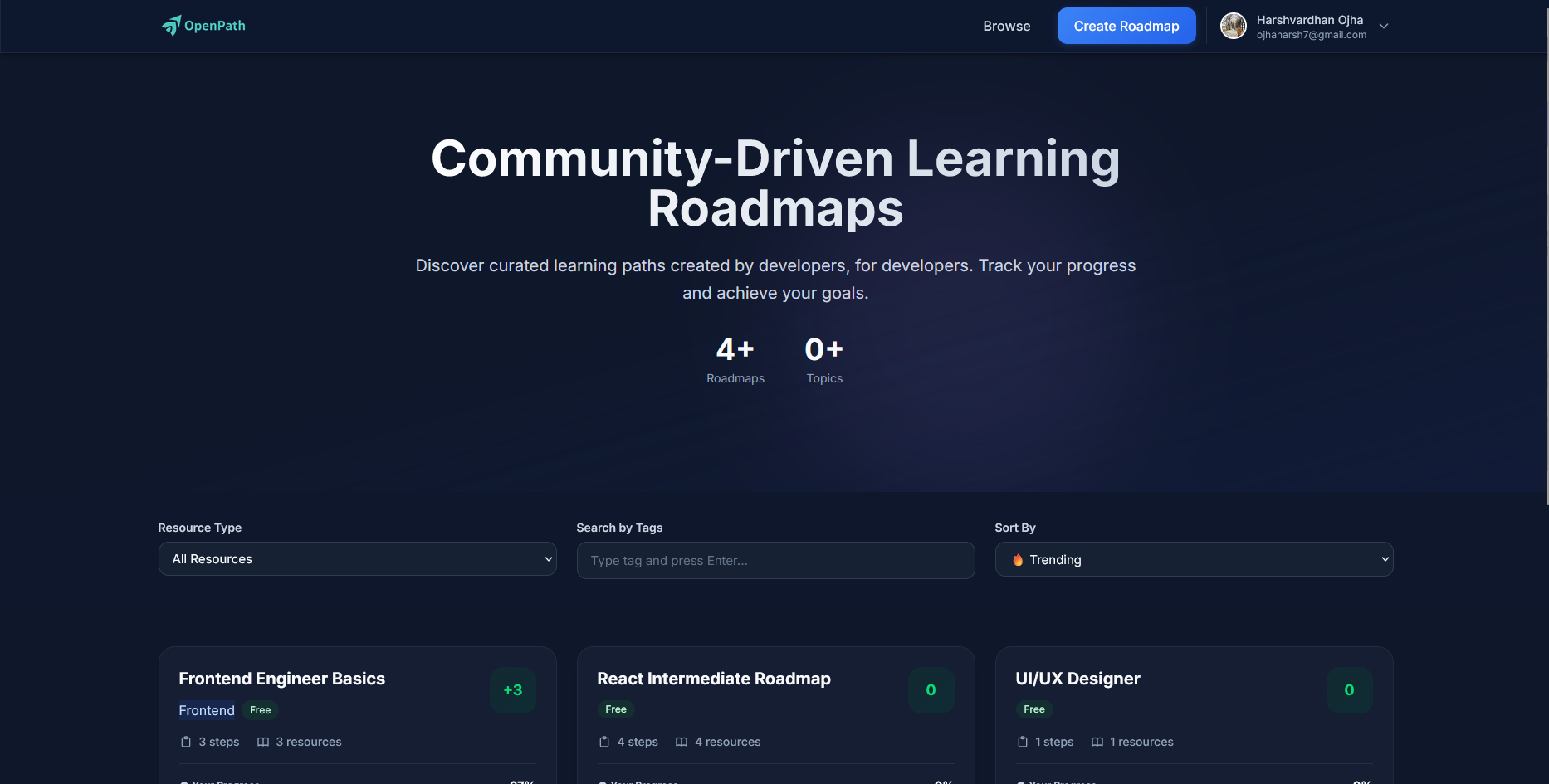Expand the profile menu chevron
Viewport: 1549px width, 784px height.
pyautogui.click(x=1384, y=26)
